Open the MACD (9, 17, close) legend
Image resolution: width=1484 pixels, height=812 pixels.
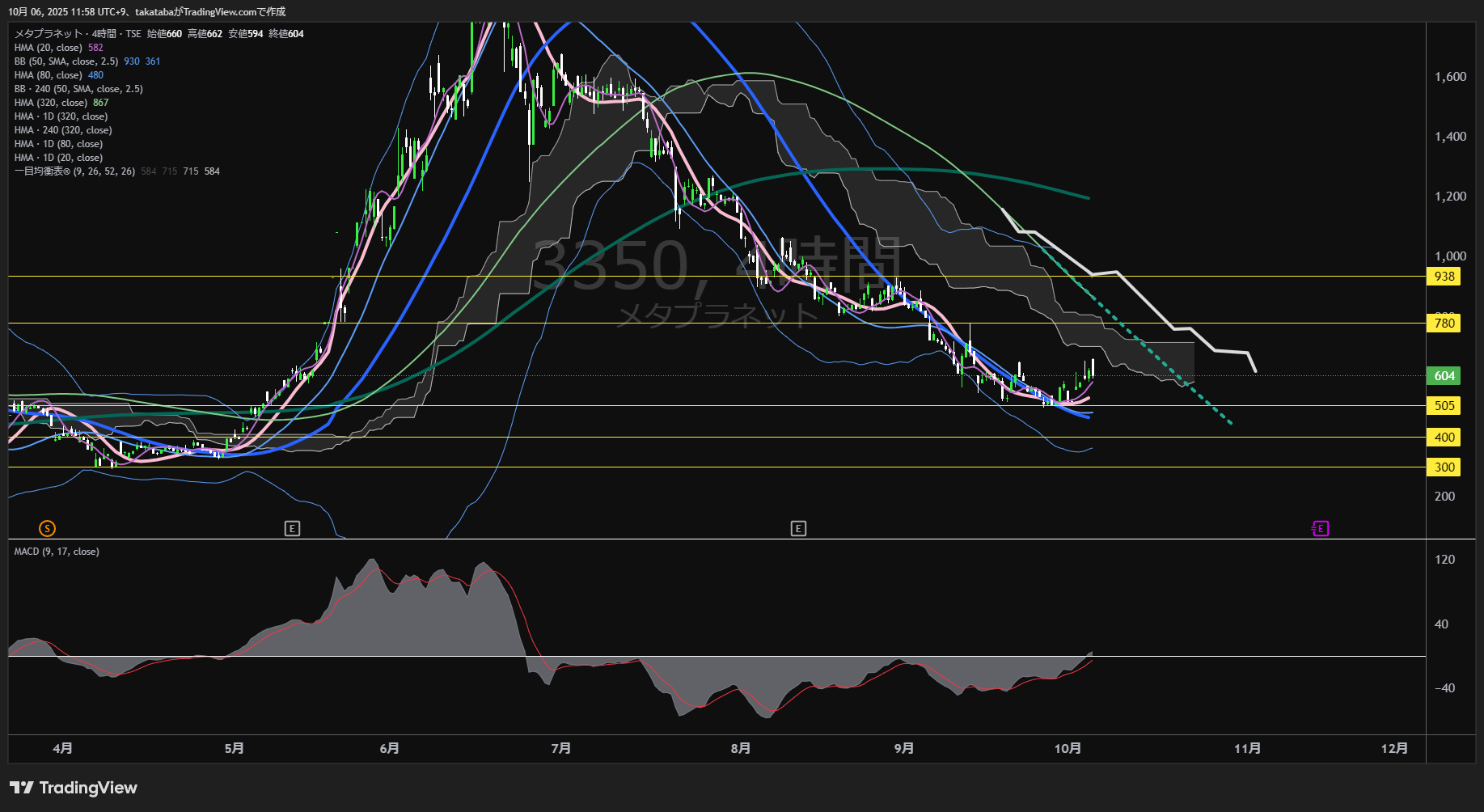(x=57, y=552)
